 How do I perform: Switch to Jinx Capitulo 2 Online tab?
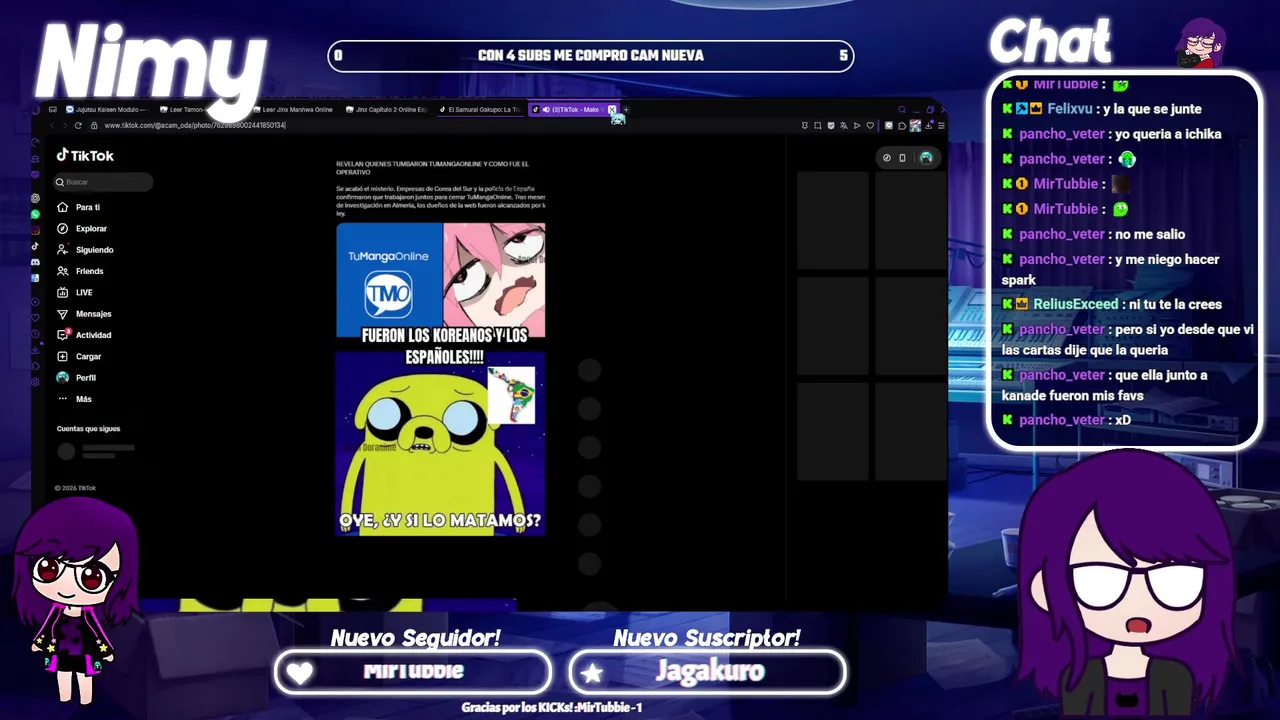[386, 109]
